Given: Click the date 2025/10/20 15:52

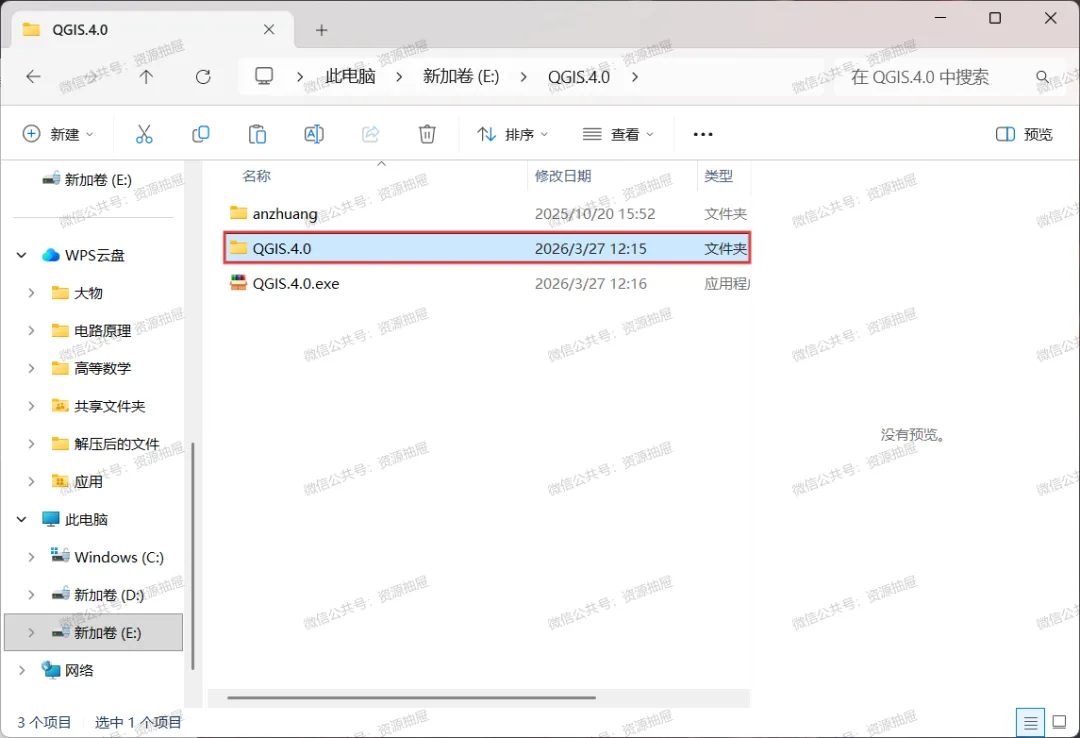Looking at the screenshot, I should (595, 214).
